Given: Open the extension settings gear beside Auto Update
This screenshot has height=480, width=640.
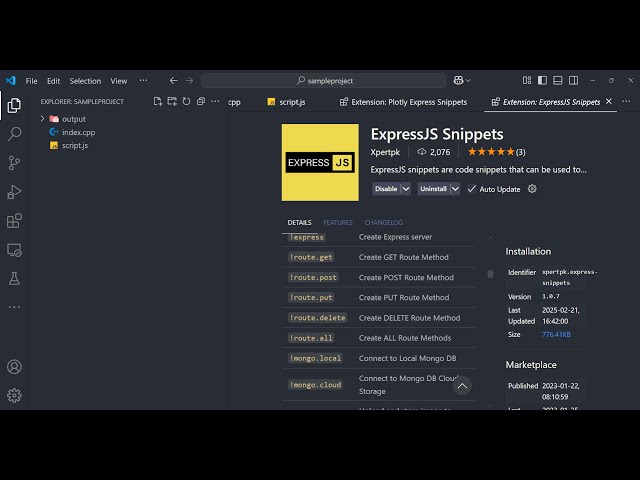Looking at the screenshot, I should click(532, 189).
